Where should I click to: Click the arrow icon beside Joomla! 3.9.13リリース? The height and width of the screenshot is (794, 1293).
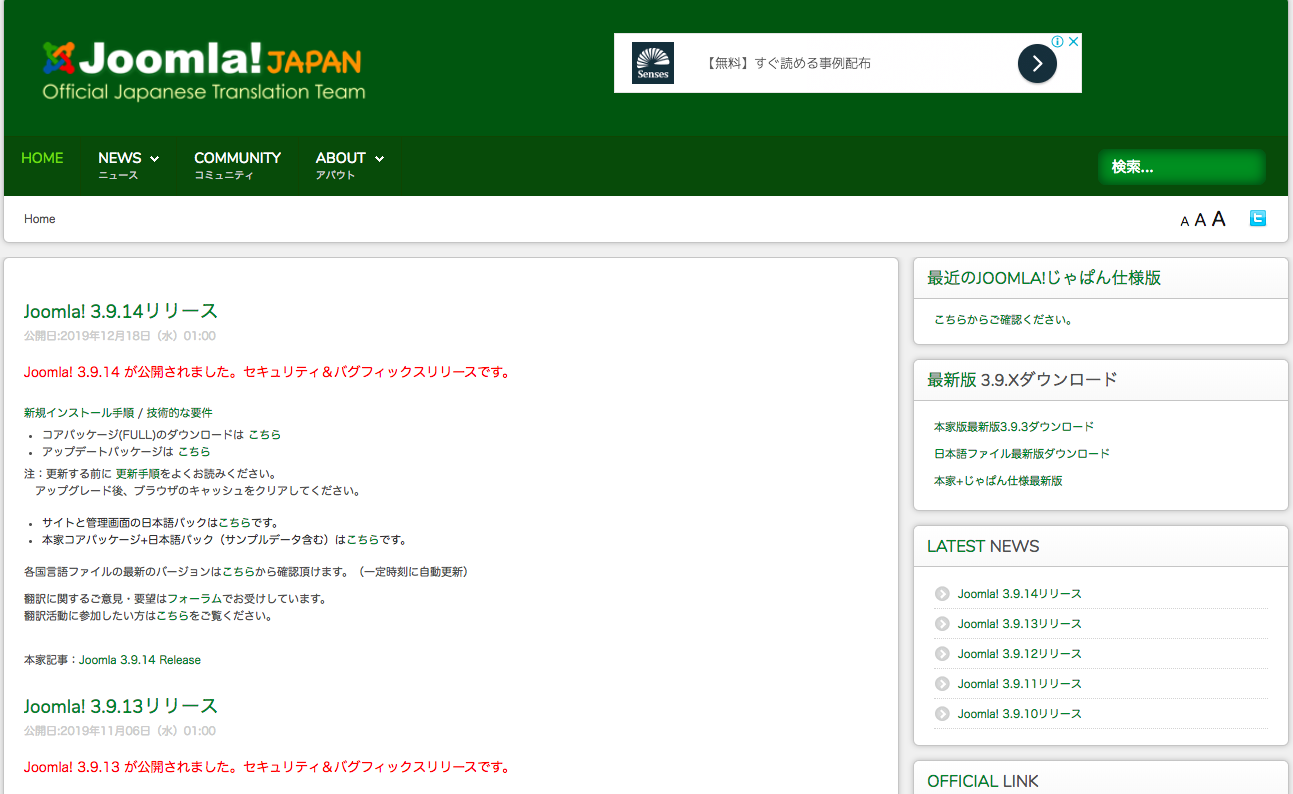coord(941,623)
